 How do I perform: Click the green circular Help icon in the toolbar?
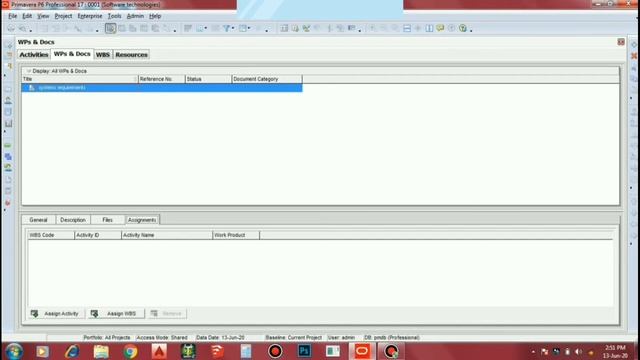tap(462, 28)
